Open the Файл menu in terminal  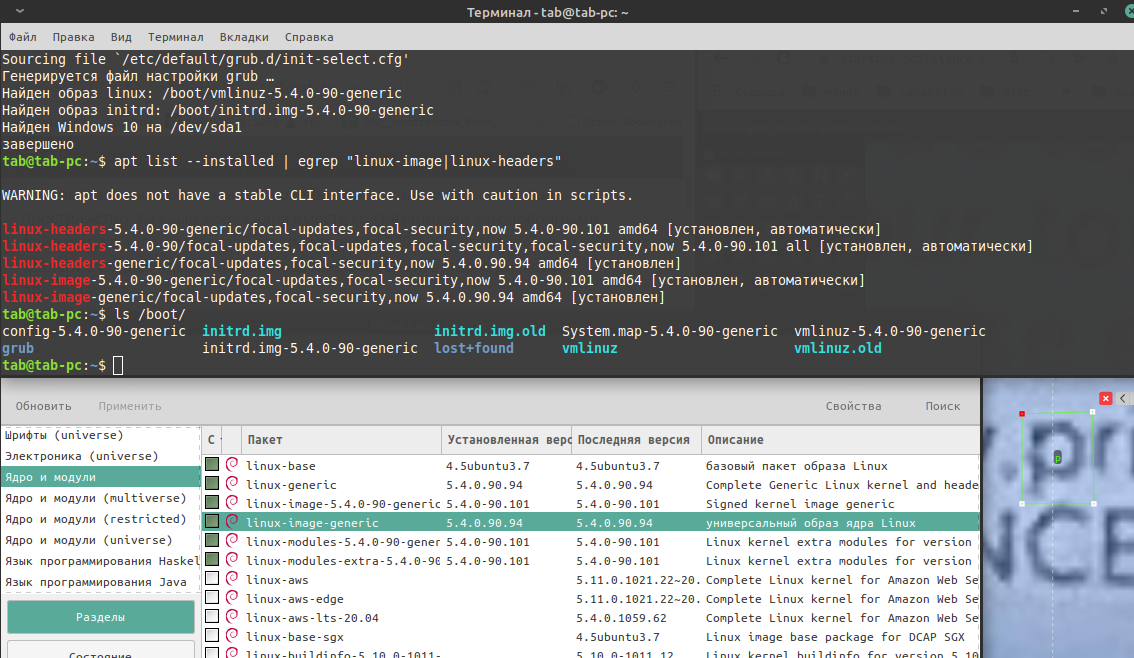[22, 37]
